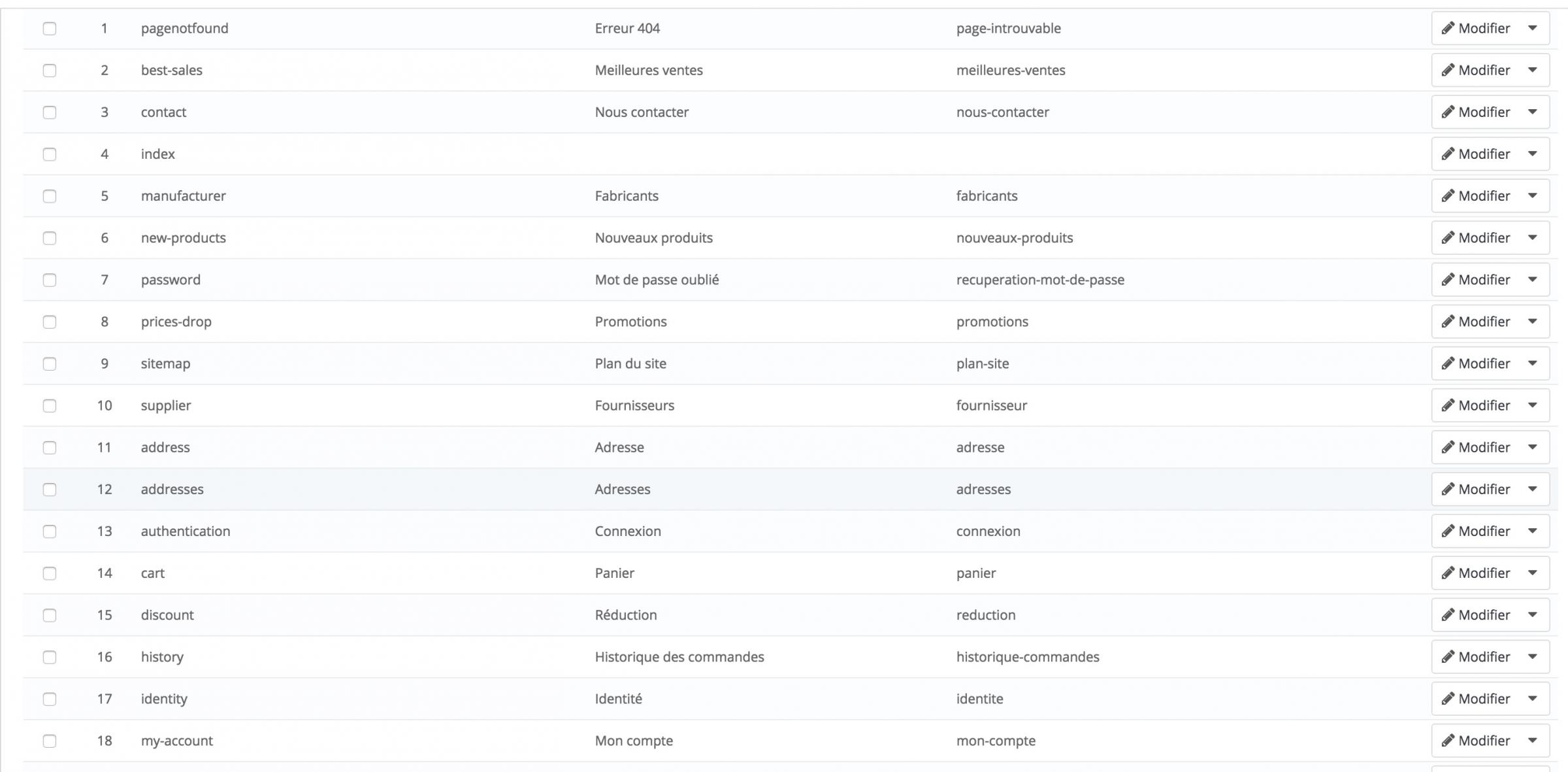Expand the actions caret for prices-drop row

coord(1532,321)
